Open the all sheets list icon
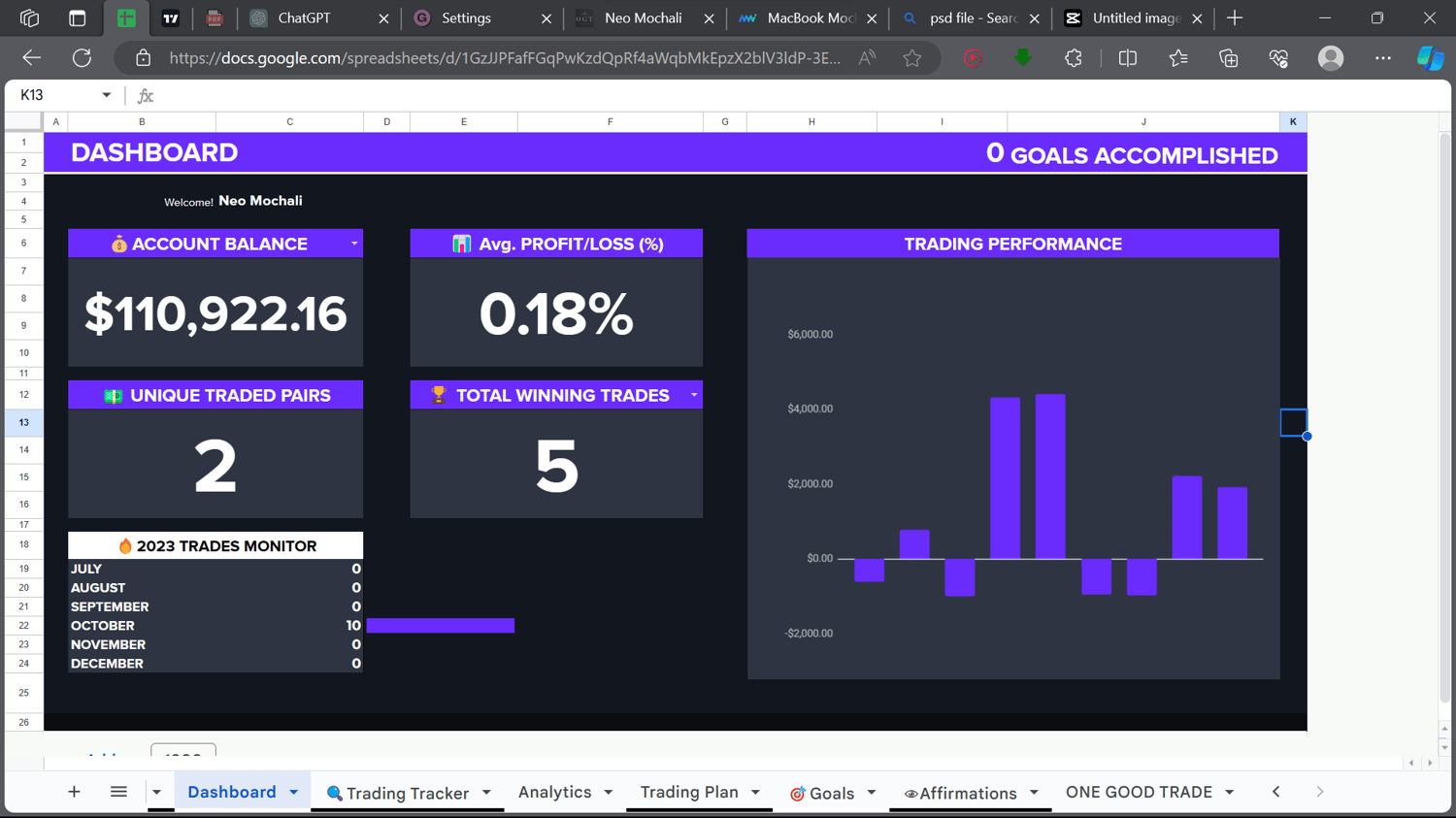Image resolution: width=1456 pixels, height=818 pixels. tap(118, 792)
